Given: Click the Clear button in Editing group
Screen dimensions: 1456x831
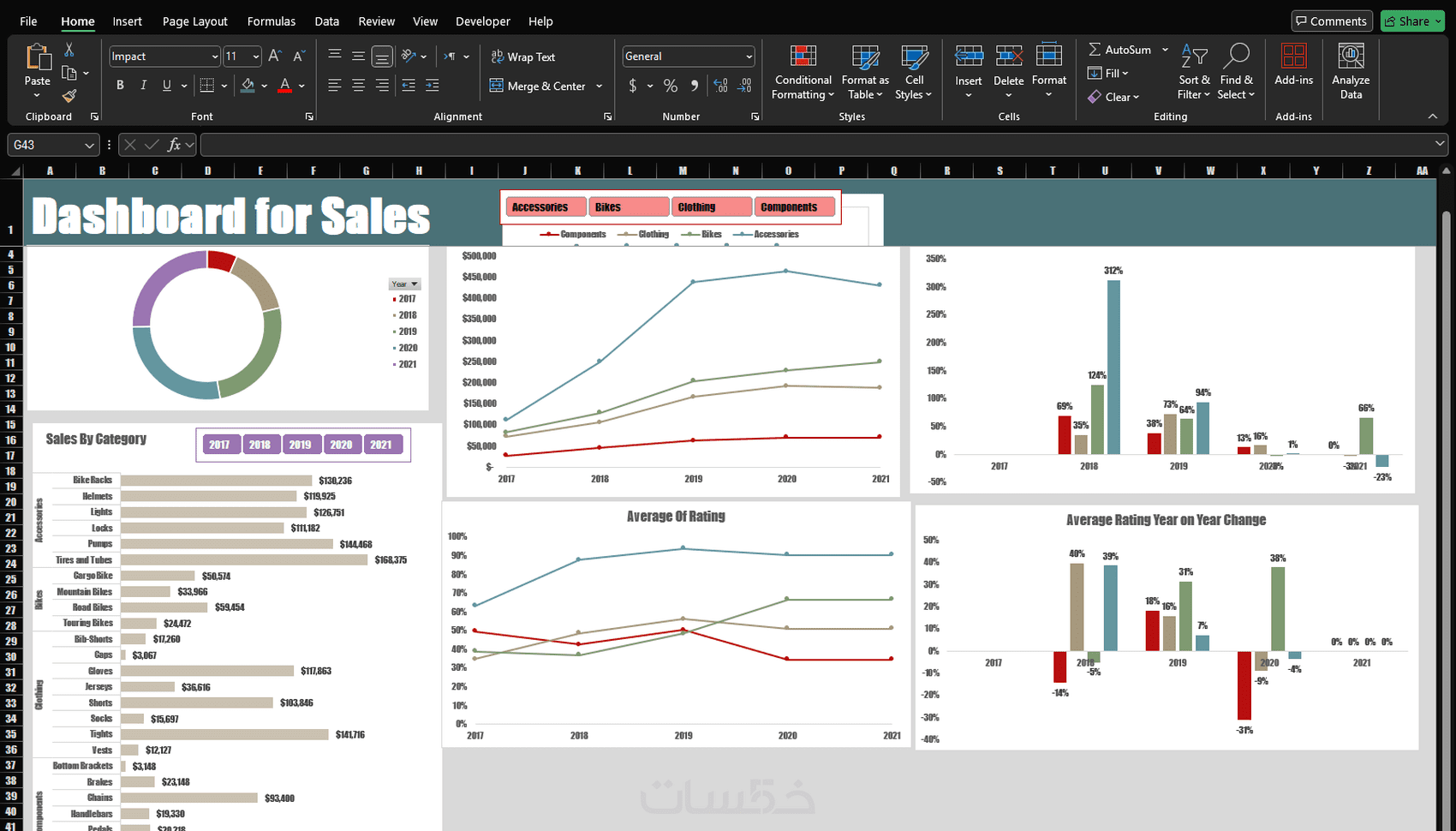Looking at the screenshot, I should point(1113,97).
